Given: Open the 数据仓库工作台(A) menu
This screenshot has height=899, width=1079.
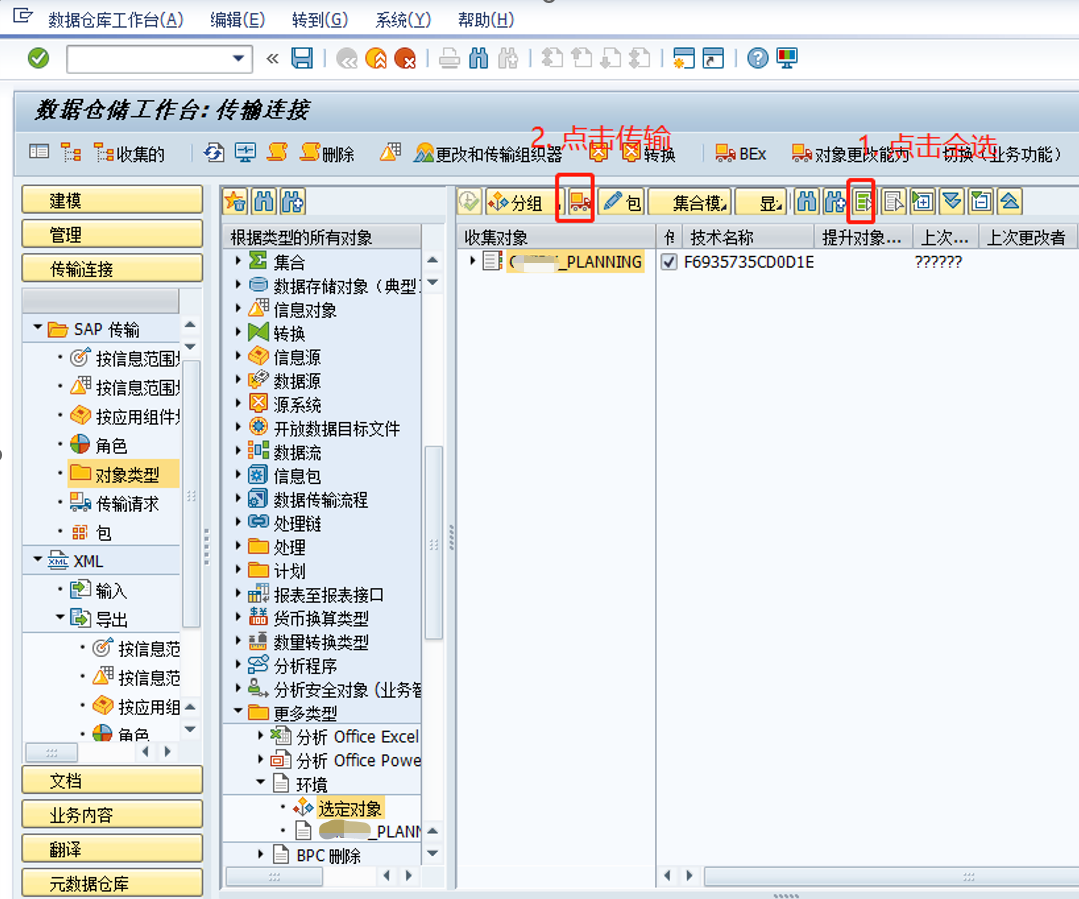Looking at the screenshot, I should pyautogui.click(x=116, y=20).
